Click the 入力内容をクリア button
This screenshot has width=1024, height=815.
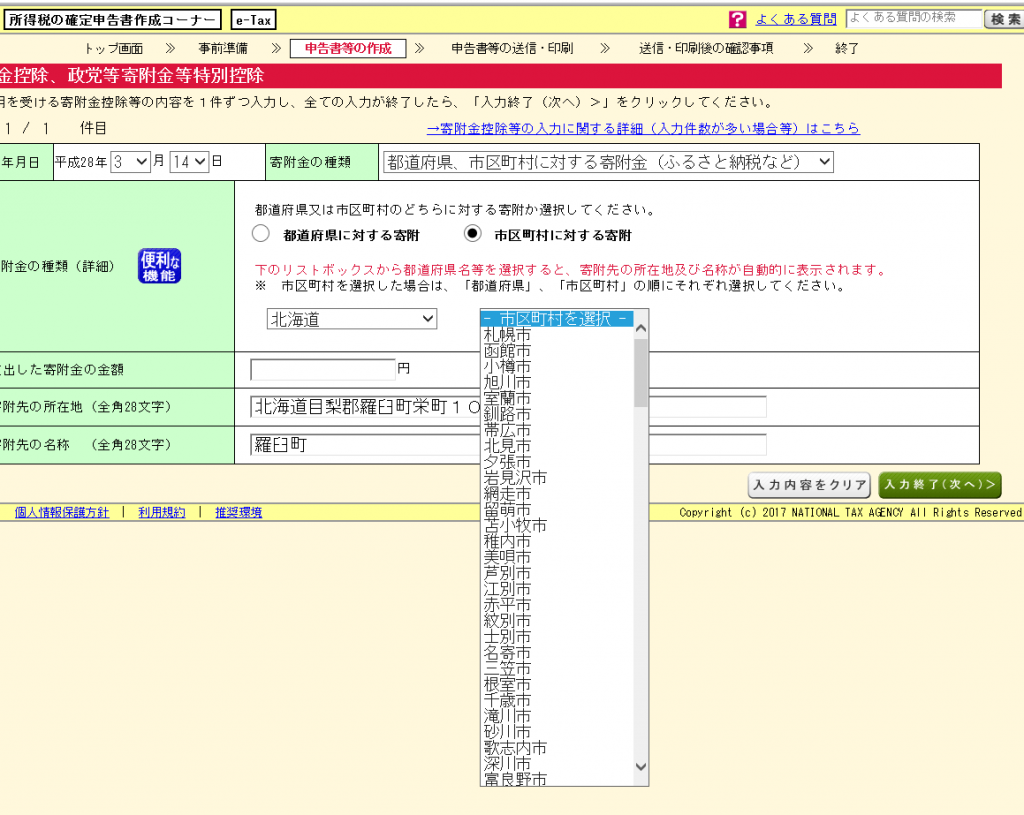click(x=809, y=485)
